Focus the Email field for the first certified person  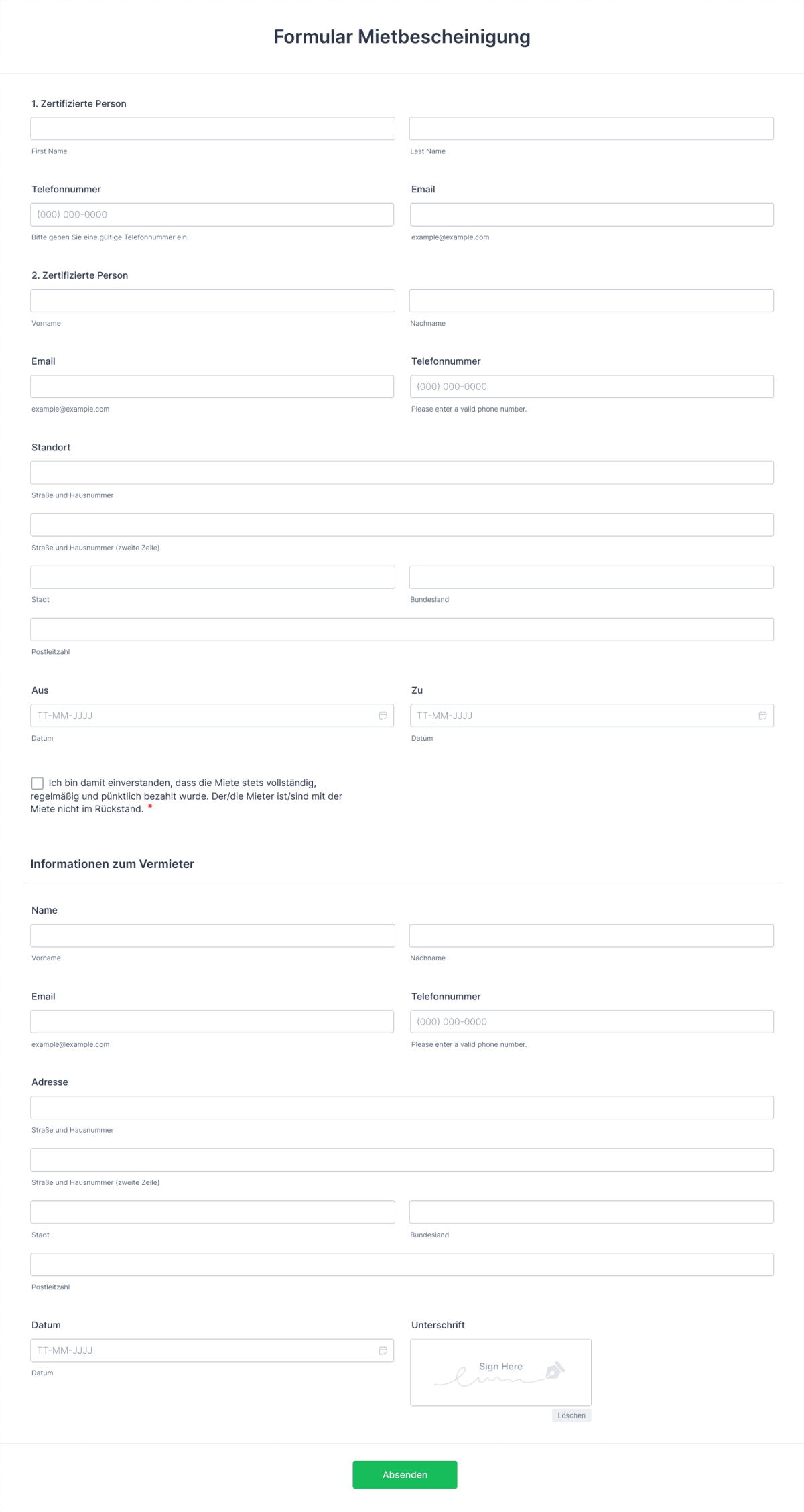pos(592,214)
